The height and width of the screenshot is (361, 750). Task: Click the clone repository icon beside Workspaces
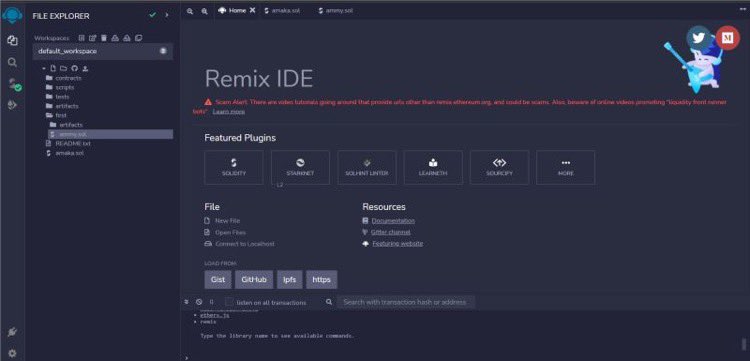(x=138, y=38)
